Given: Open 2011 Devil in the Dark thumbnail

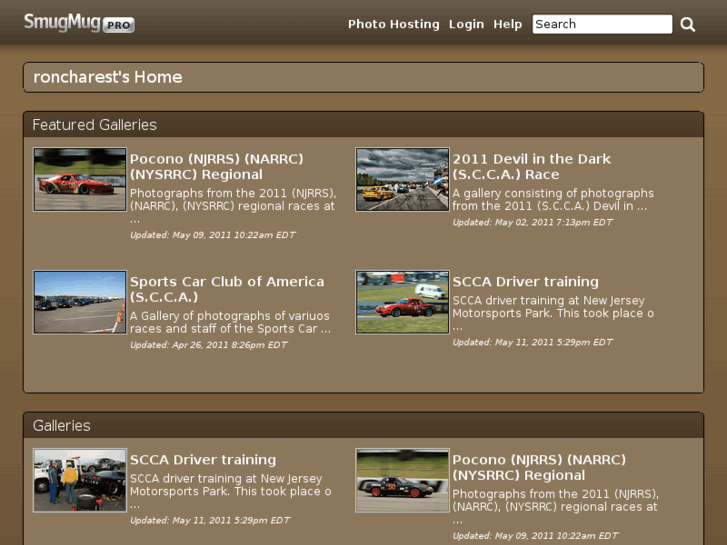Looking at the screenshot, I should click(x=402, y=180).
